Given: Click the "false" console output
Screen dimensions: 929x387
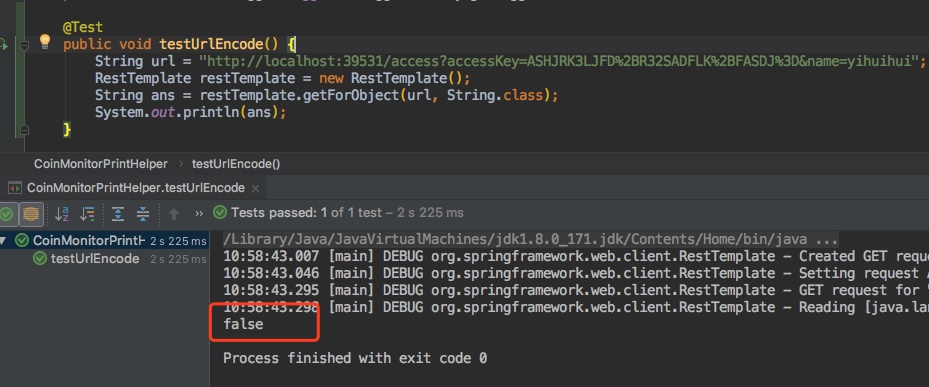Looking at the screenshot, I should [243, 324].
